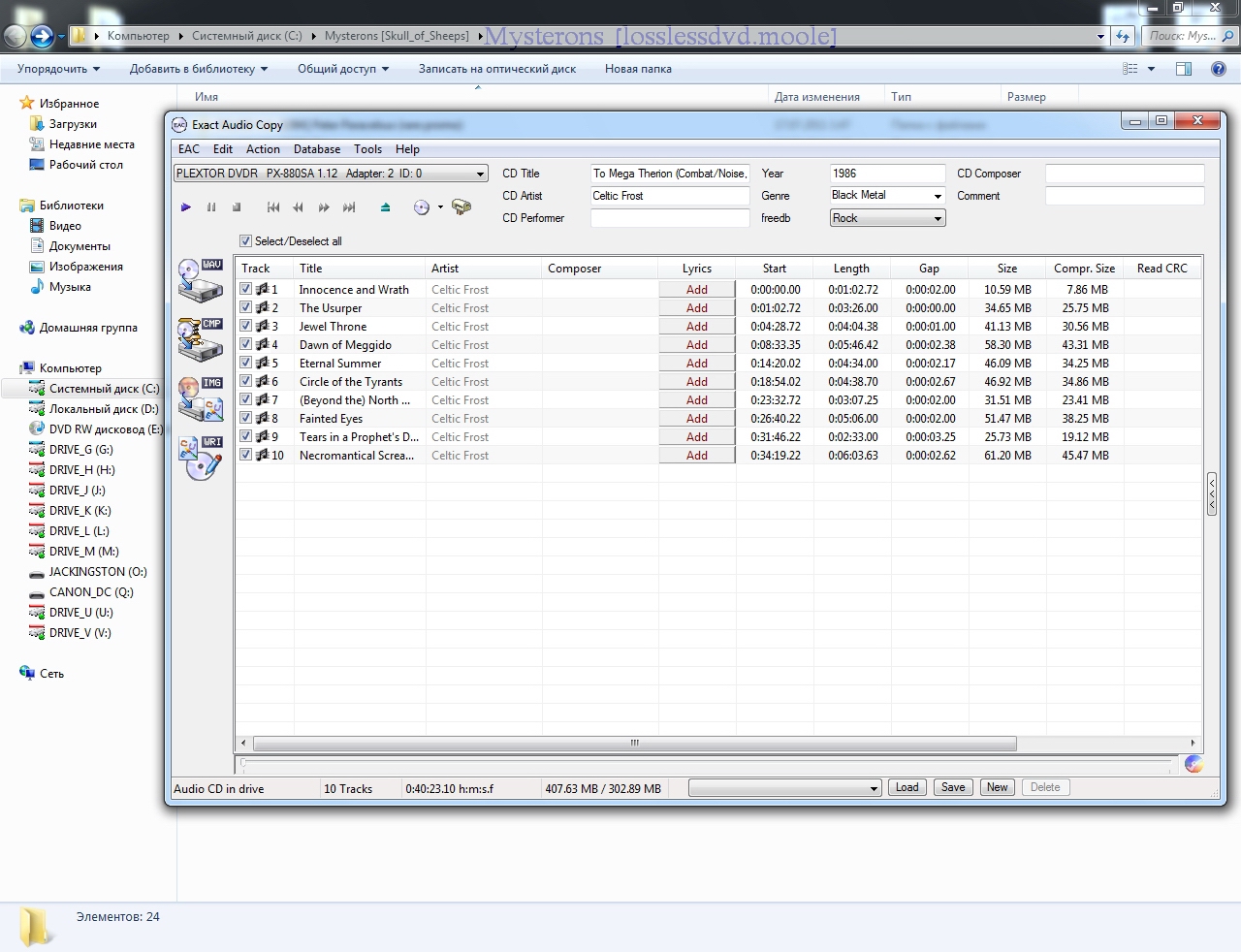Viewport: 1241px width, 952px height.
Task: Uncheck track 10 Necromantical Screams
Action: click(x=246, y=455)
